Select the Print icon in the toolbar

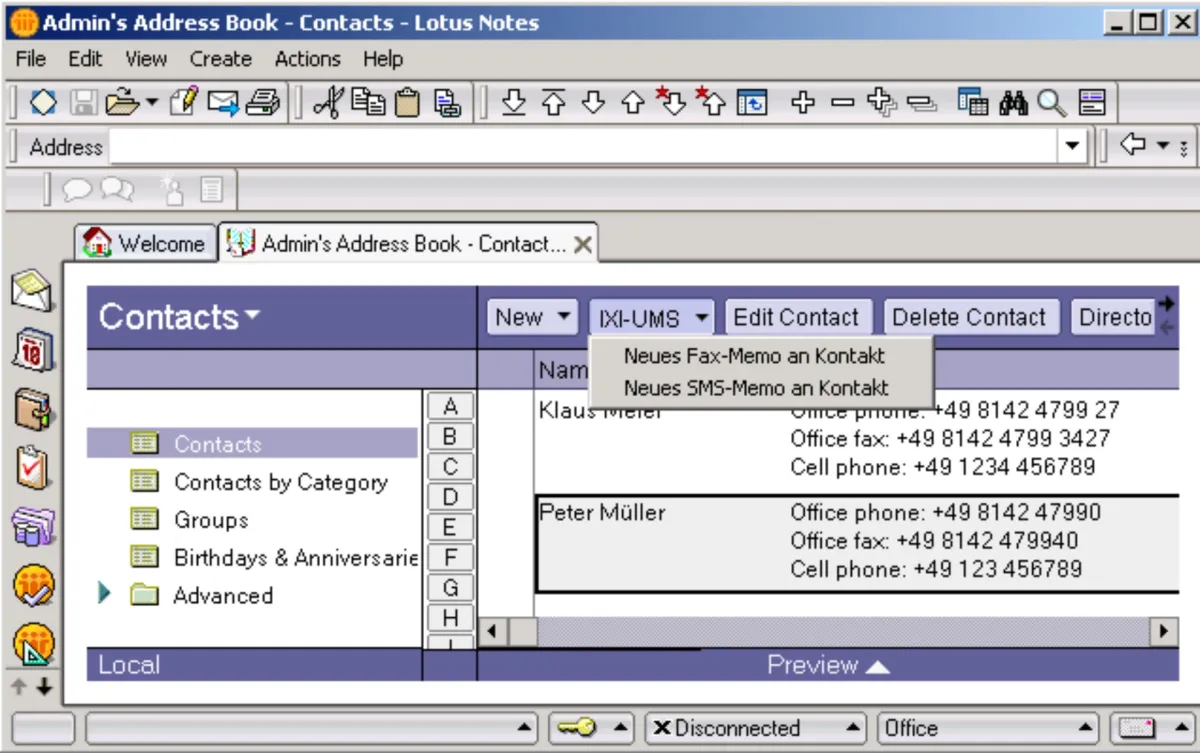tap(262, 101)
